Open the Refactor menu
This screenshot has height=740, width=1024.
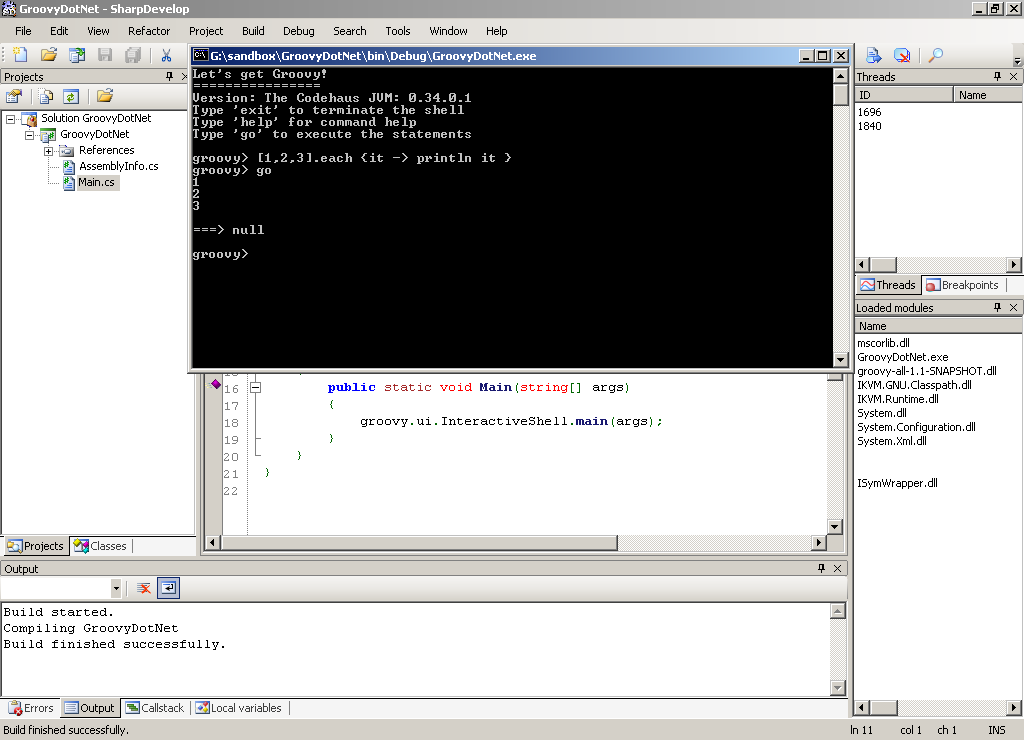click(149, 31)
